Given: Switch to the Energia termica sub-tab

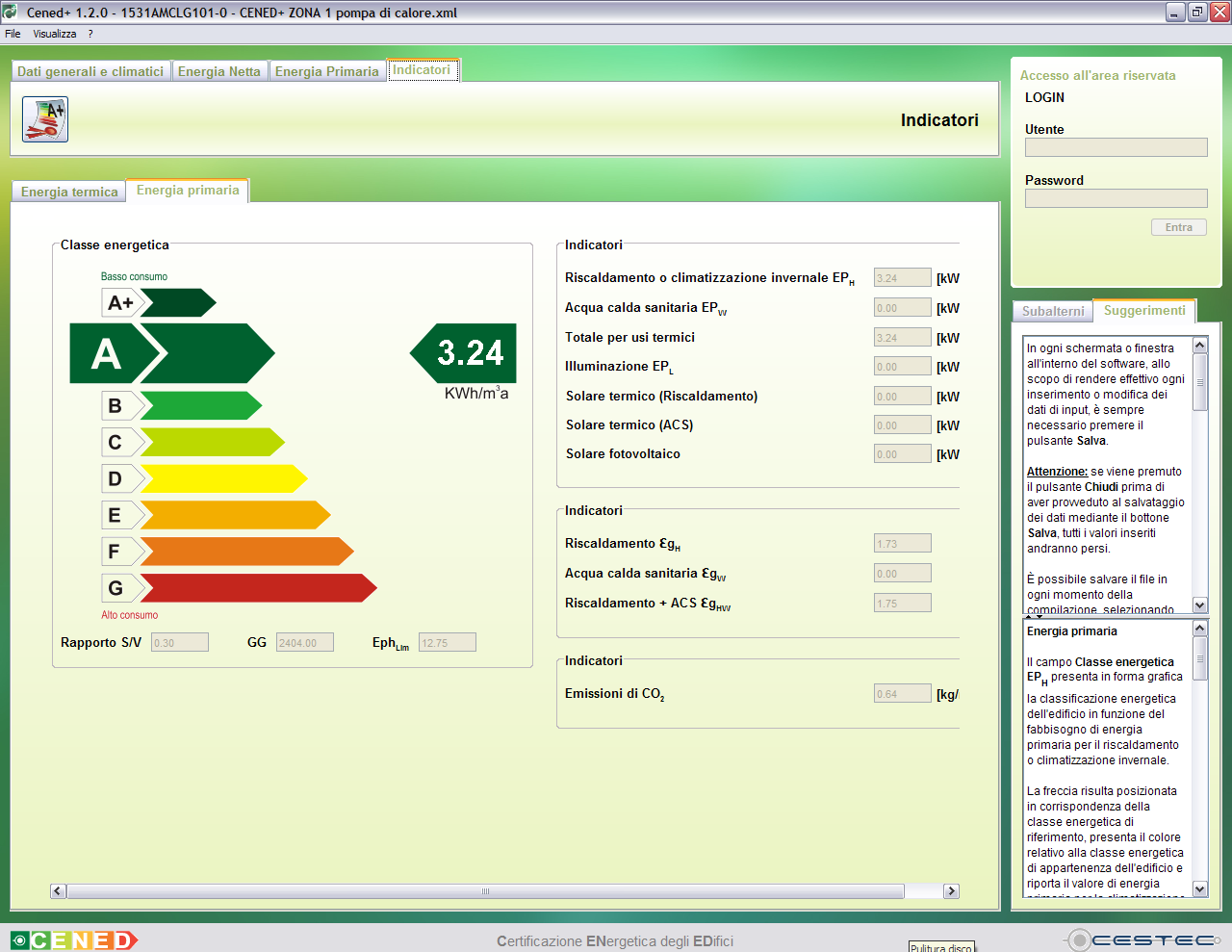Looking at the screenshot, I should (x=69, y=192).
